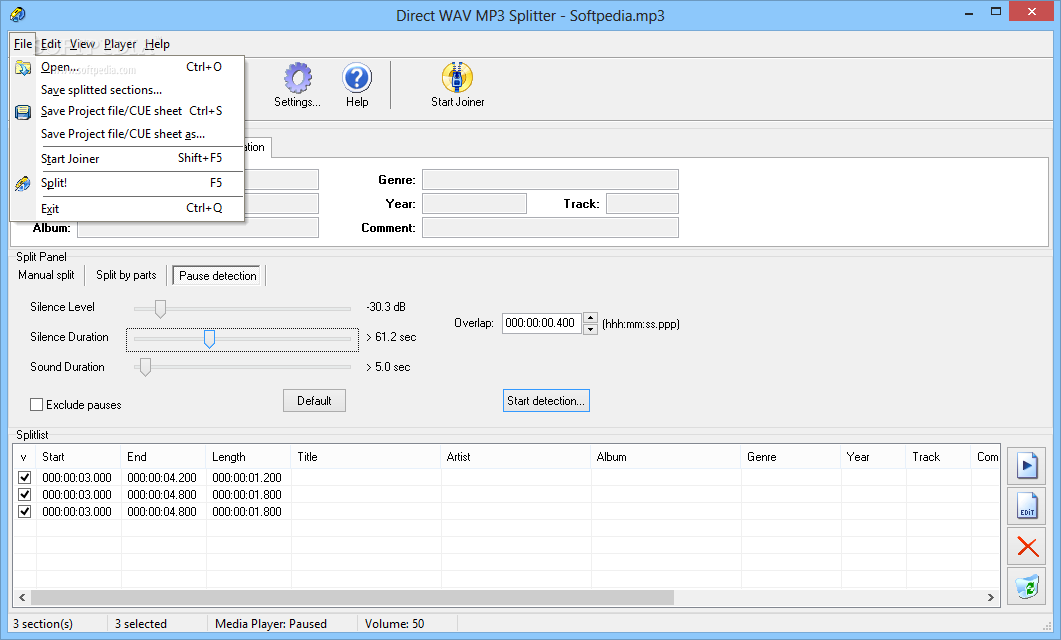1061x640 pixels.
Task: Uncheck third section row checkbox
Action: [24, 511]
